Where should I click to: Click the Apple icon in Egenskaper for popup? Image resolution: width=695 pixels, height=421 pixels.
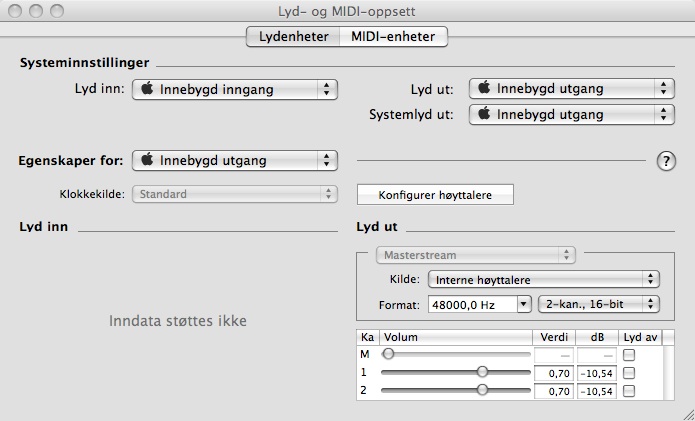[147, 160]
